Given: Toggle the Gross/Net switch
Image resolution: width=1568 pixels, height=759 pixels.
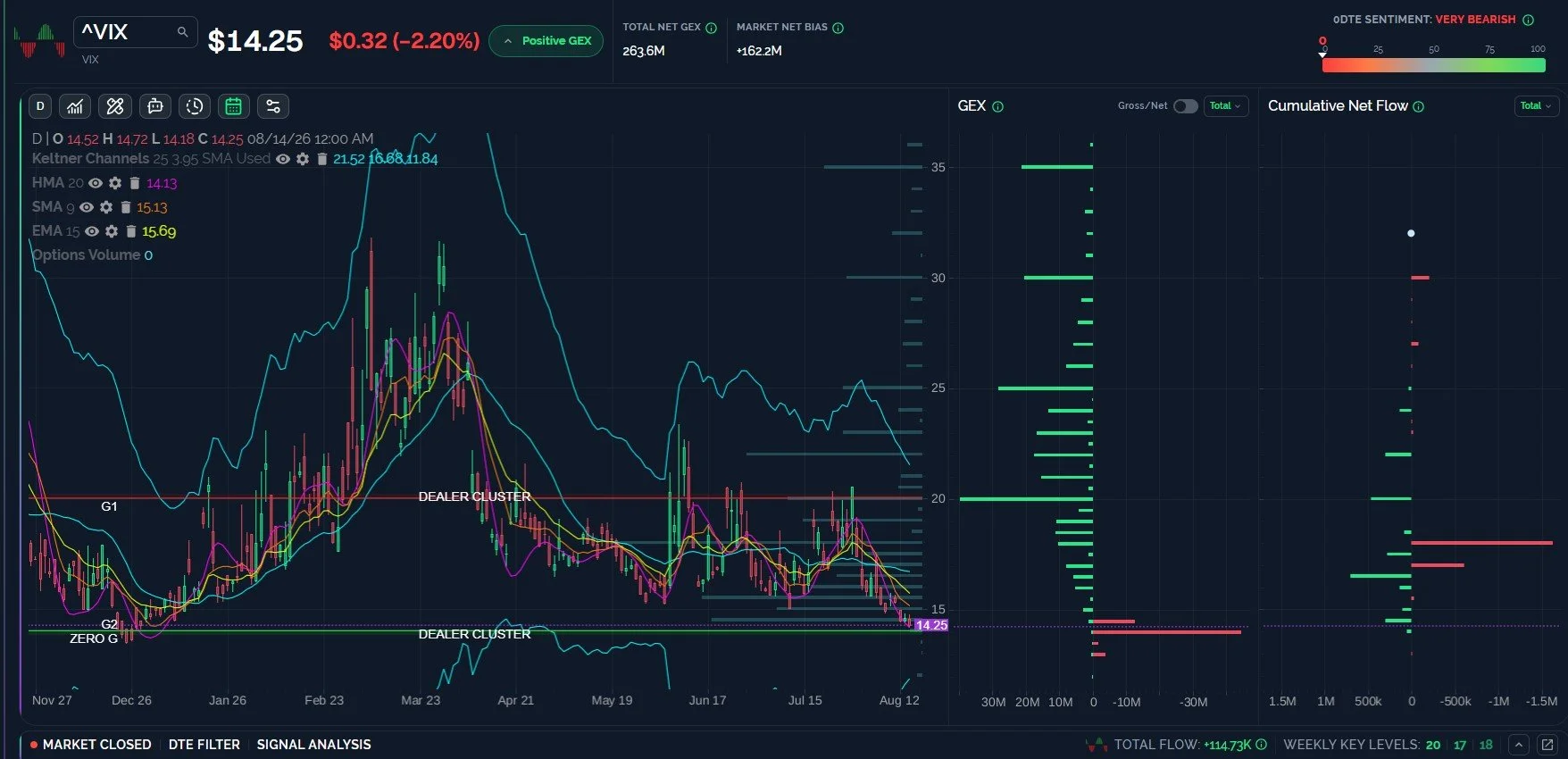Looking at the screenshot, I should tap(1186, 106).
